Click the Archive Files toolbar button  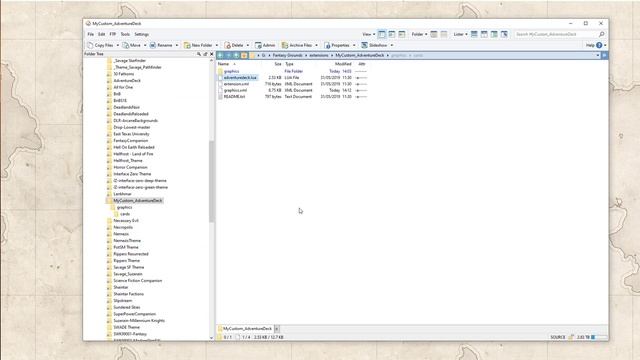pyautogui.click(x=297, y=45)
